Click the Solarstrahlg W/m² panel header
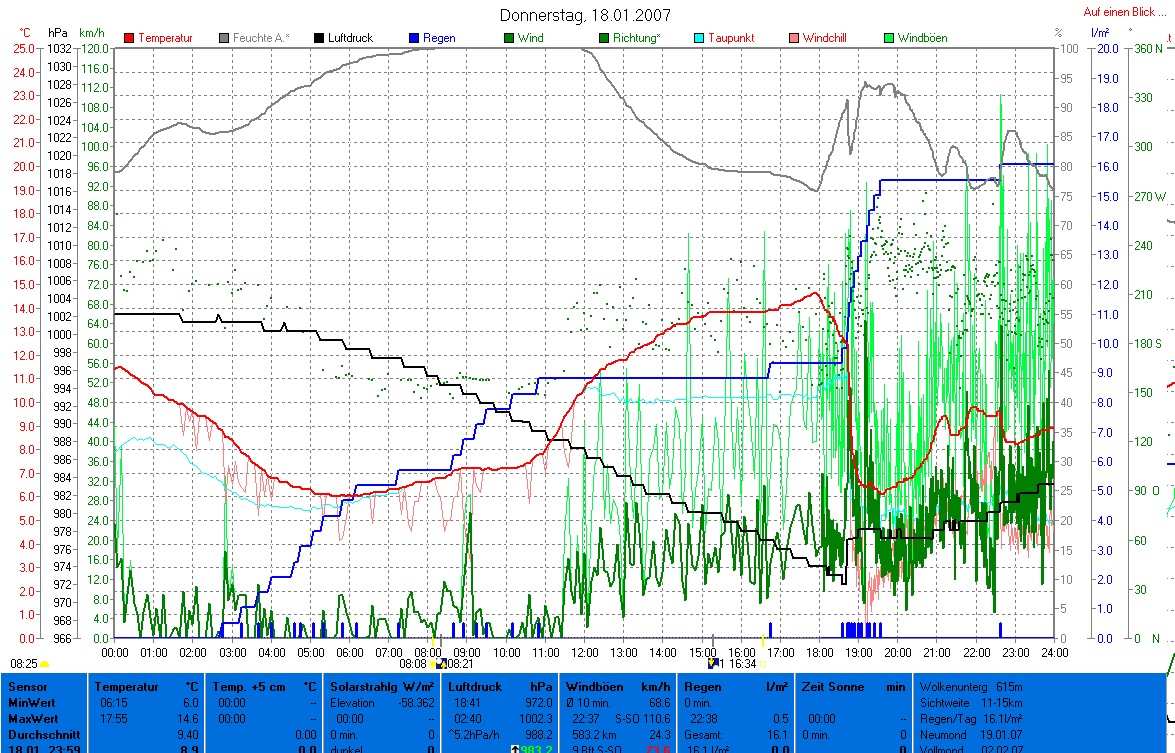Image resolution: width=1175 pixels, height=753 pixels. (381, 687)
